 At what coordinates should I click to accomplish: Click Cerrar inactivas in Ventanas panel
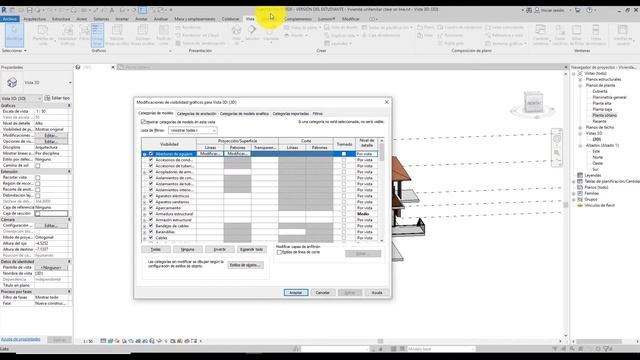pos(560,35)
